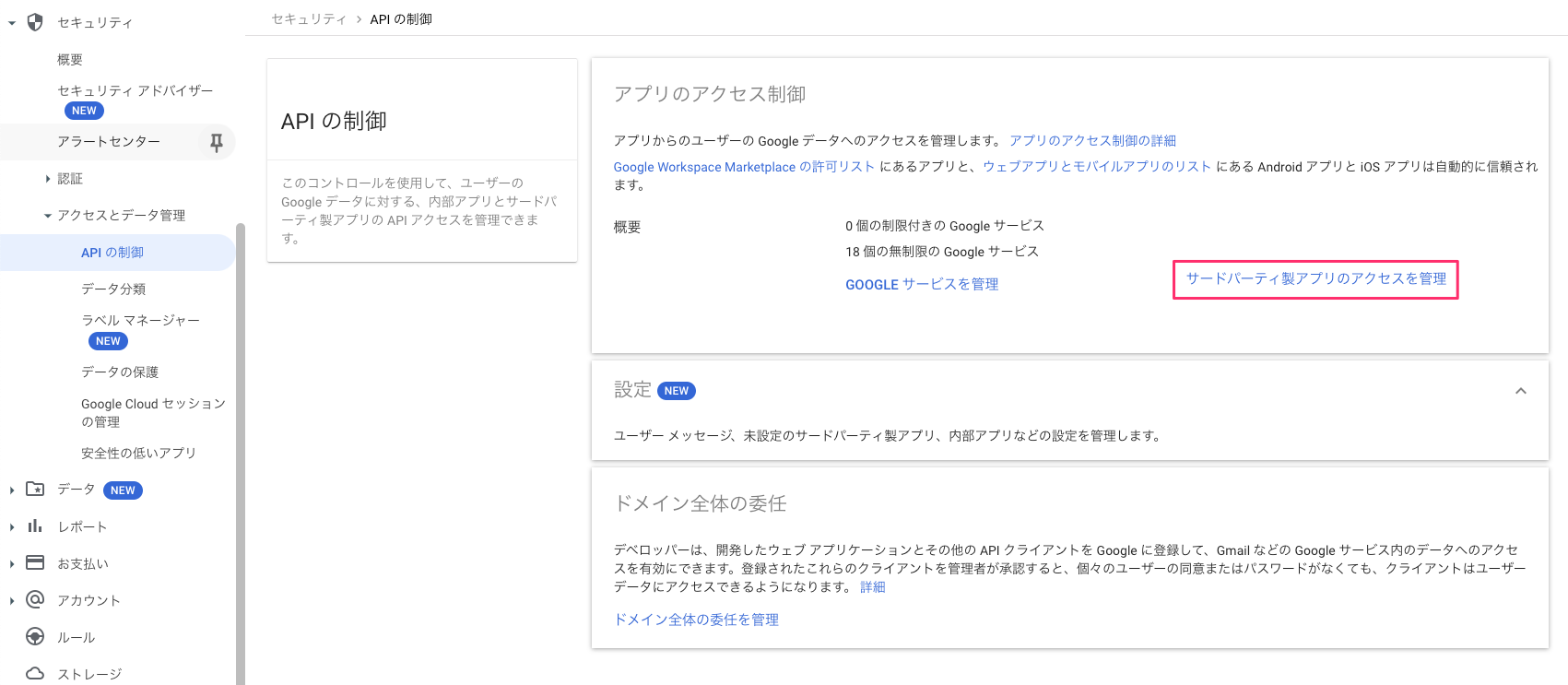This screenshot has height=685, width=1568.
Task: Expand the データ section arrow
Action: [12, 490]
